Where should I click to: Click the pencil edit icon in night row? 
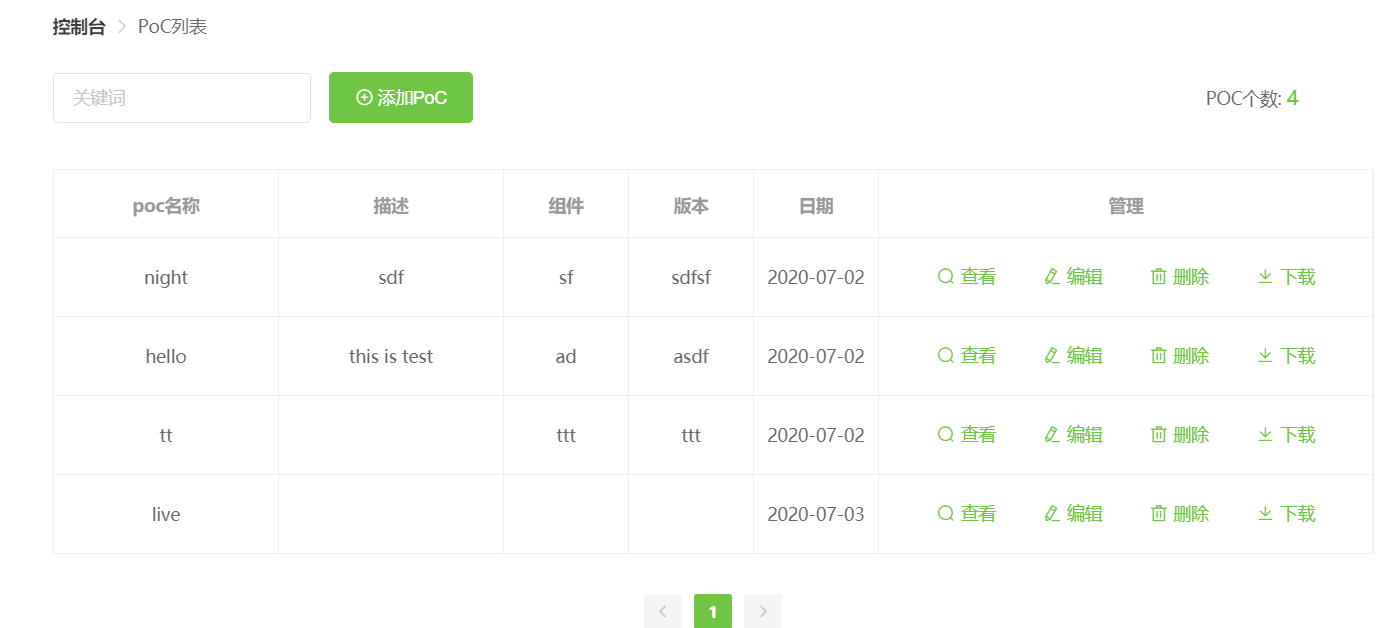(x=1051, y=277)
